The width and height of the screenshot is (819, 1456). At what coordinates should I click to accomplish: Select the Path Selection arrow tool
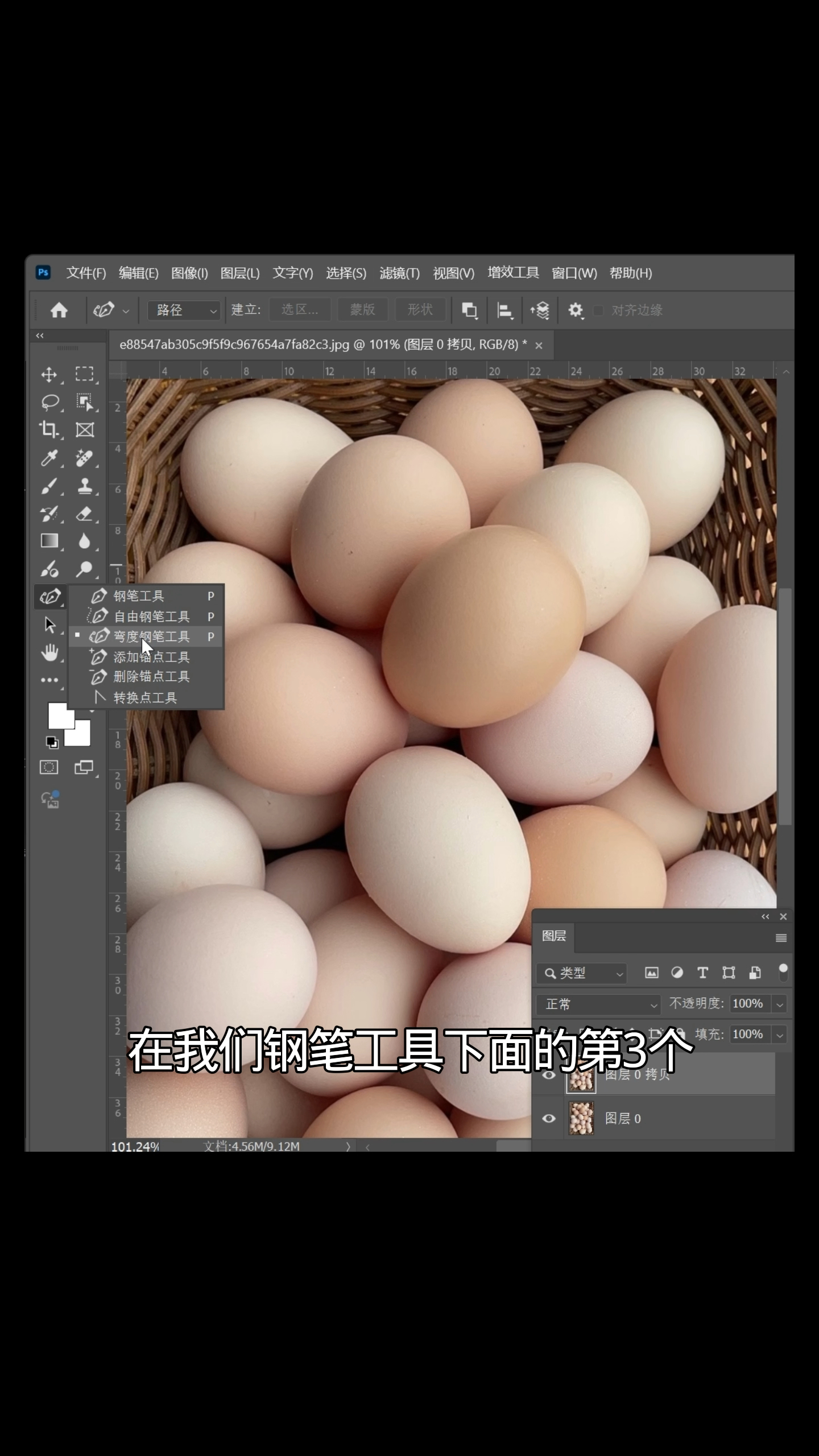coord(50,625)
